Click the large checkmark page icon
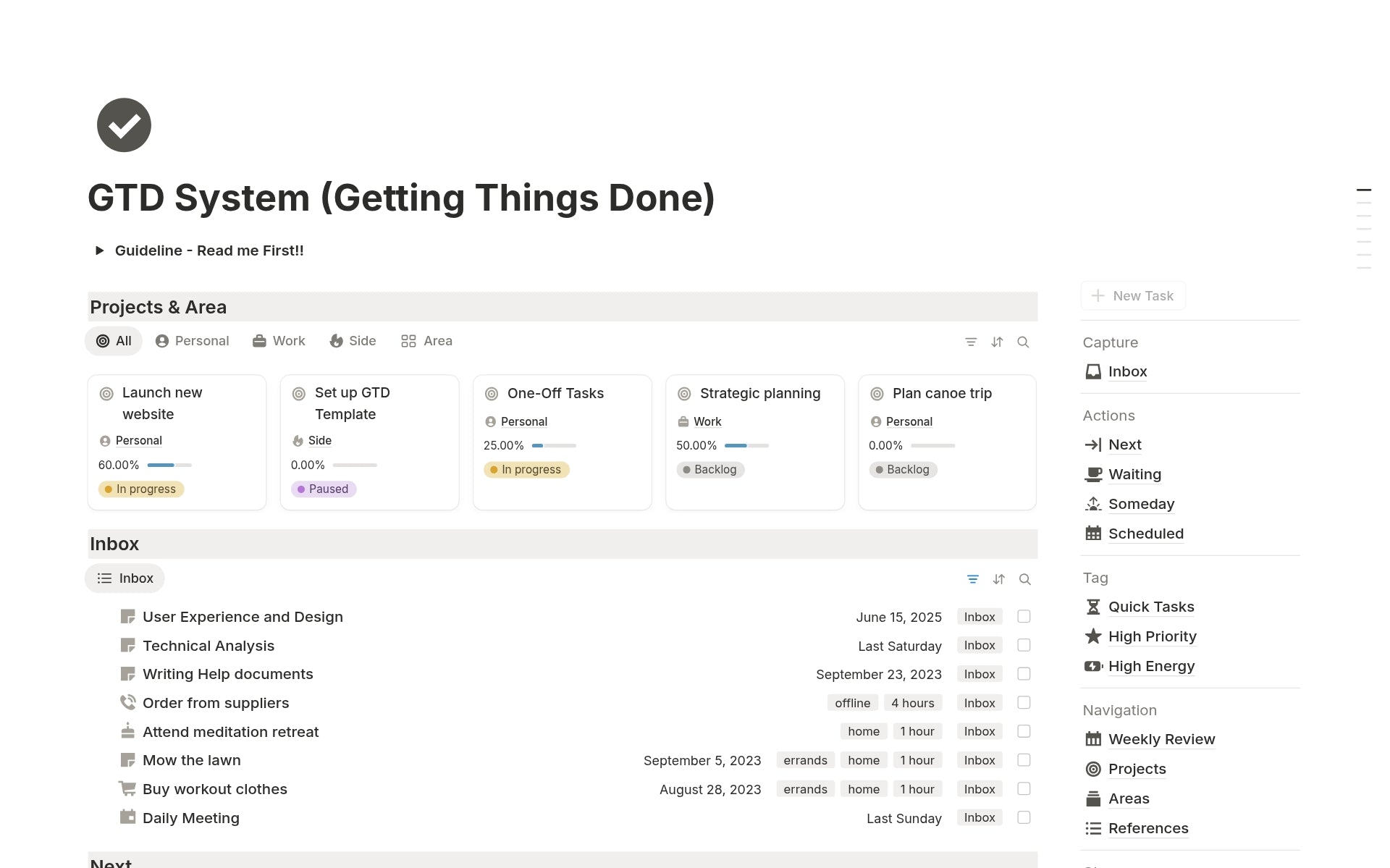Screen dimensions: 1390x868 [124, 125]
